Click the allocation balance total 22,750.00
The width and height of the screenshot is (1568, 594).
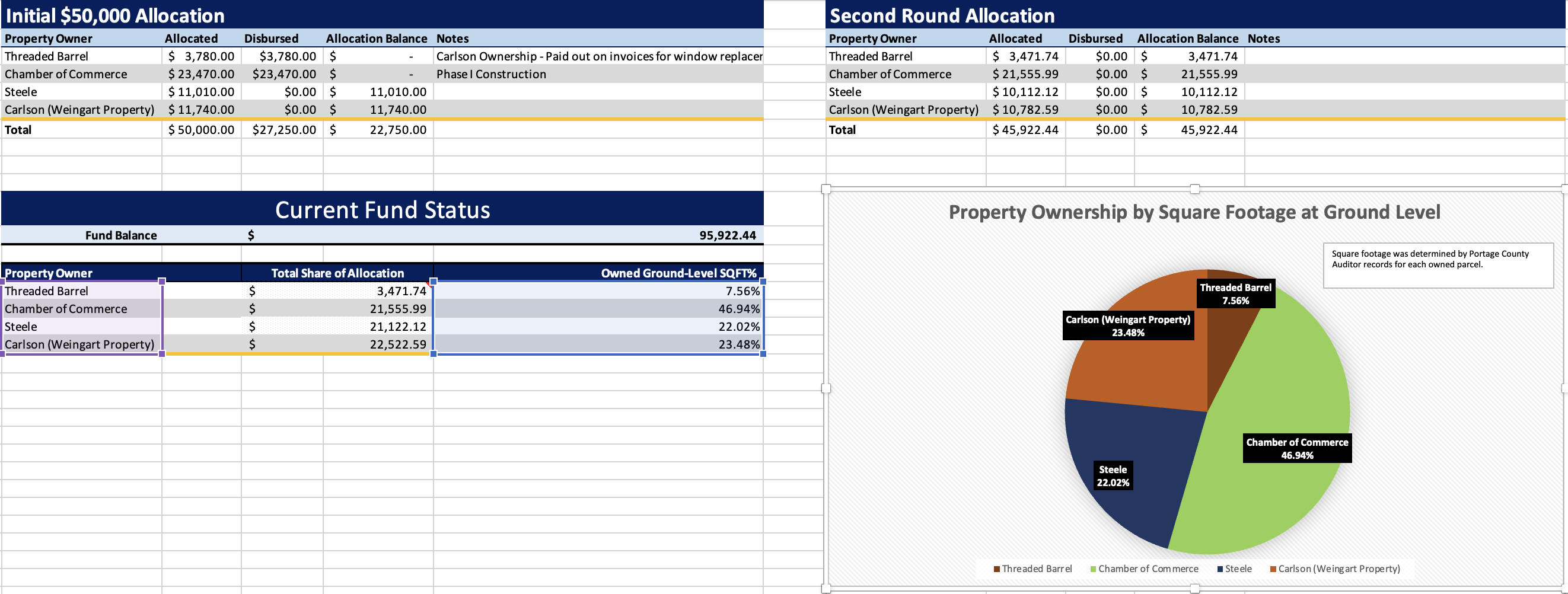378,130
